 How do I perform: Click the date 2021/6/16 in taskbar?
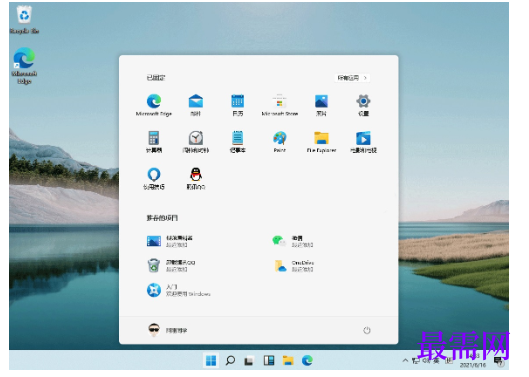473,365
